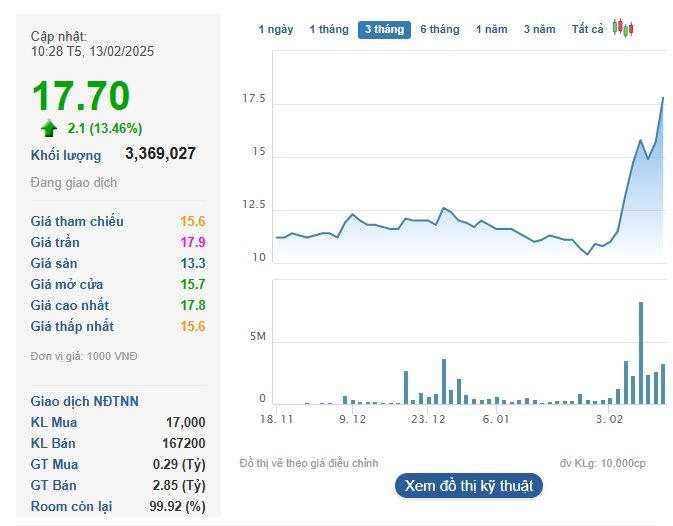Show the 1 năm price chart
The image size is (673, 526).
492,30
